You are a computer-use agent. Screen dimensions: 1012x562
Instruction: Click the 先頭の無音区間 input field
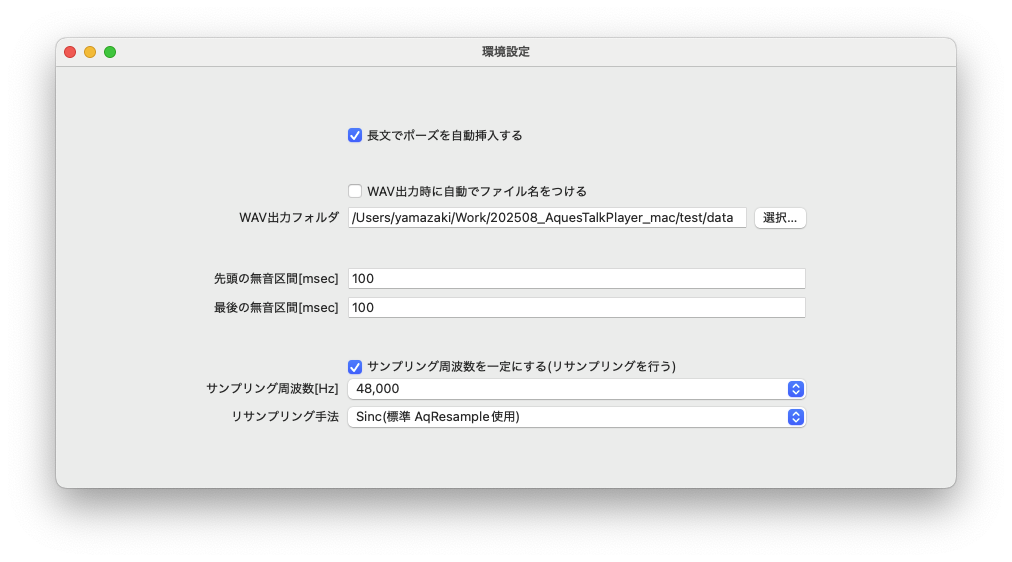577,279
